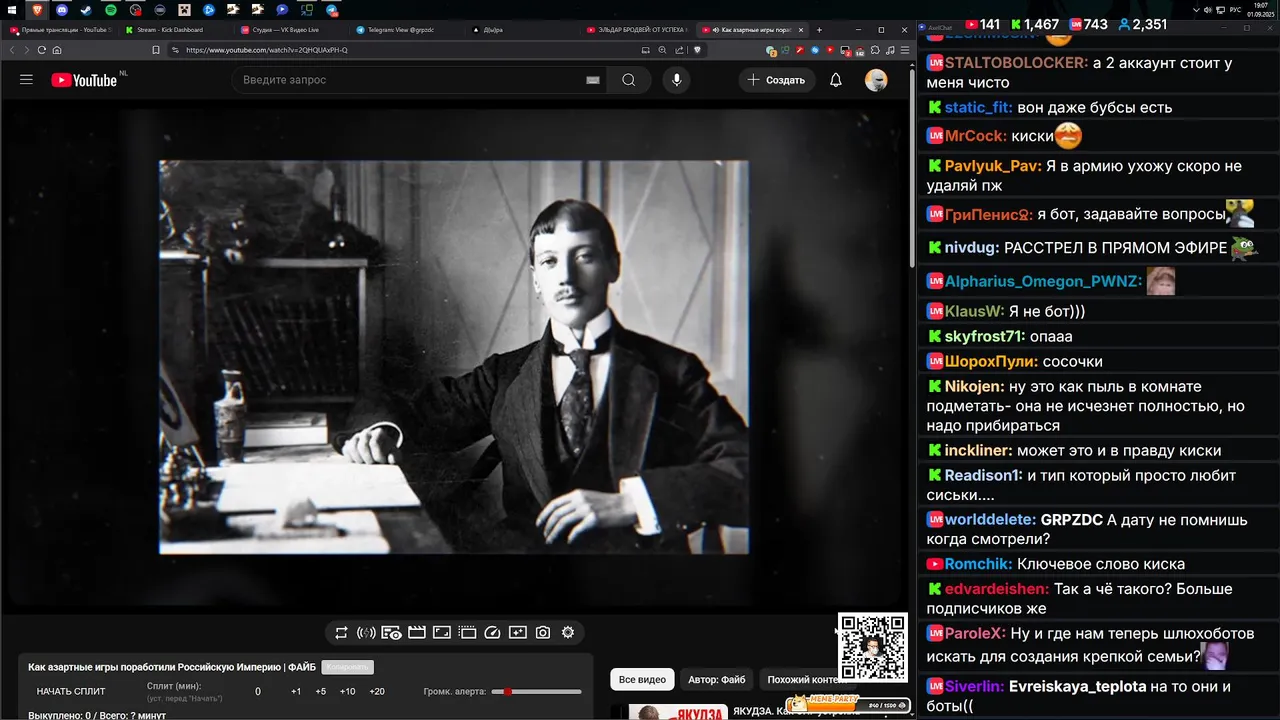Take a screenshot with camera icon
The height and width of the screenshot is (720, 1280).
pyautogui.click(x=543, y=633)
